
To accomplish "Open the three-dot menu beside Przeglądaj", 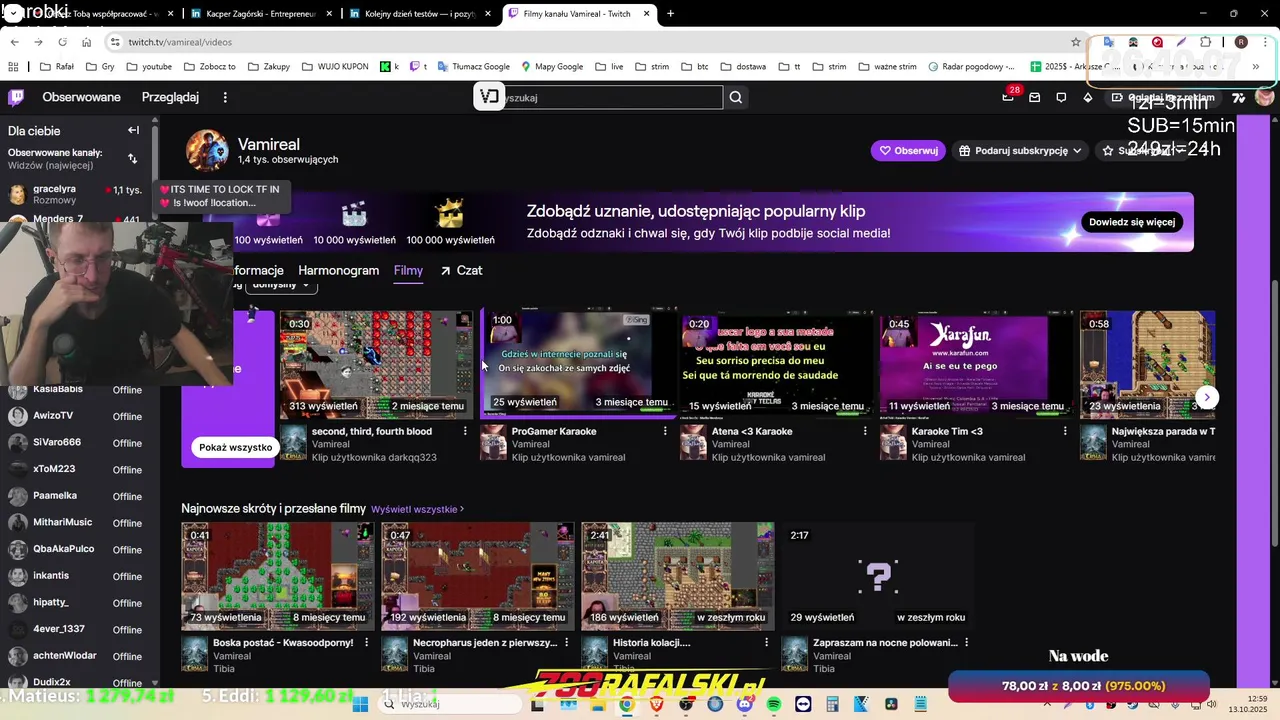I will pos(225,97).
